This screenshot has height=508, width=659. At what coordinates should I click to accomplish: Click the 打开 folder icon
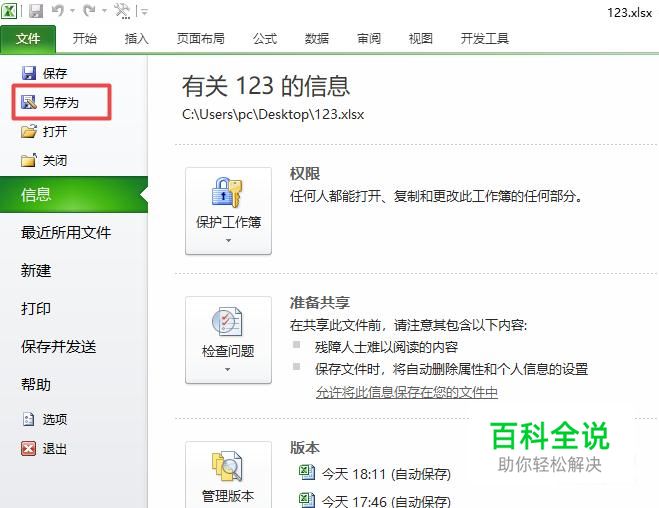[29, 131]
